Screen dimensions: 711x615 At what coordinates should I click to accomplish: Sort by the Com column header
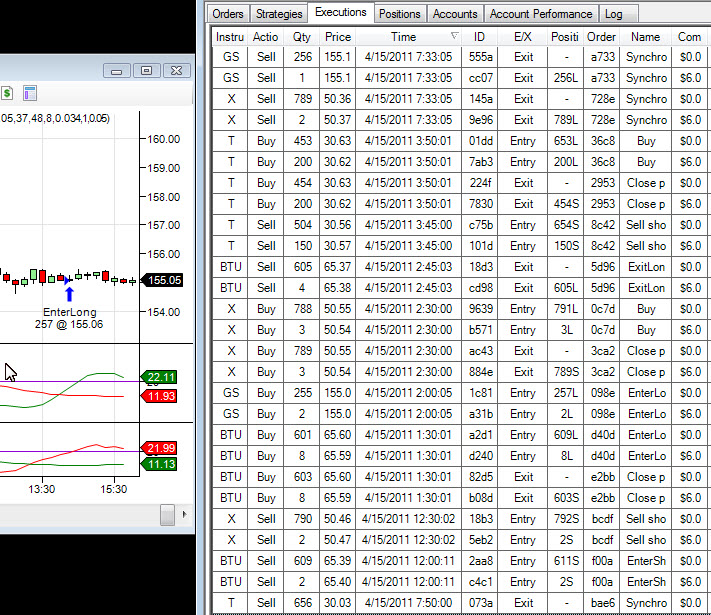pyautogui.click(x=689, y=37)
